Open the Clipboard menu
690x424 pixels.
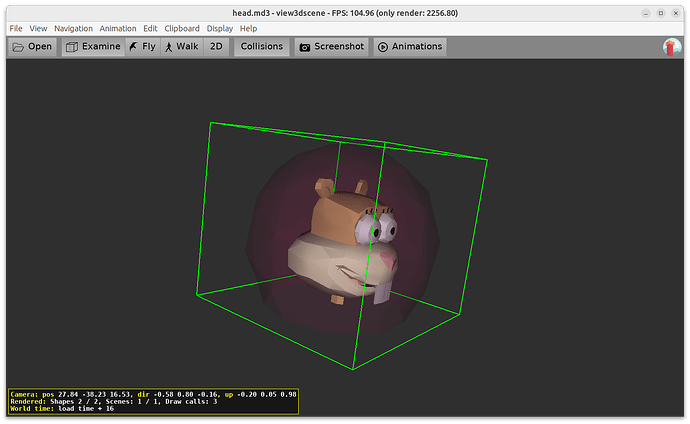[182, 29]
